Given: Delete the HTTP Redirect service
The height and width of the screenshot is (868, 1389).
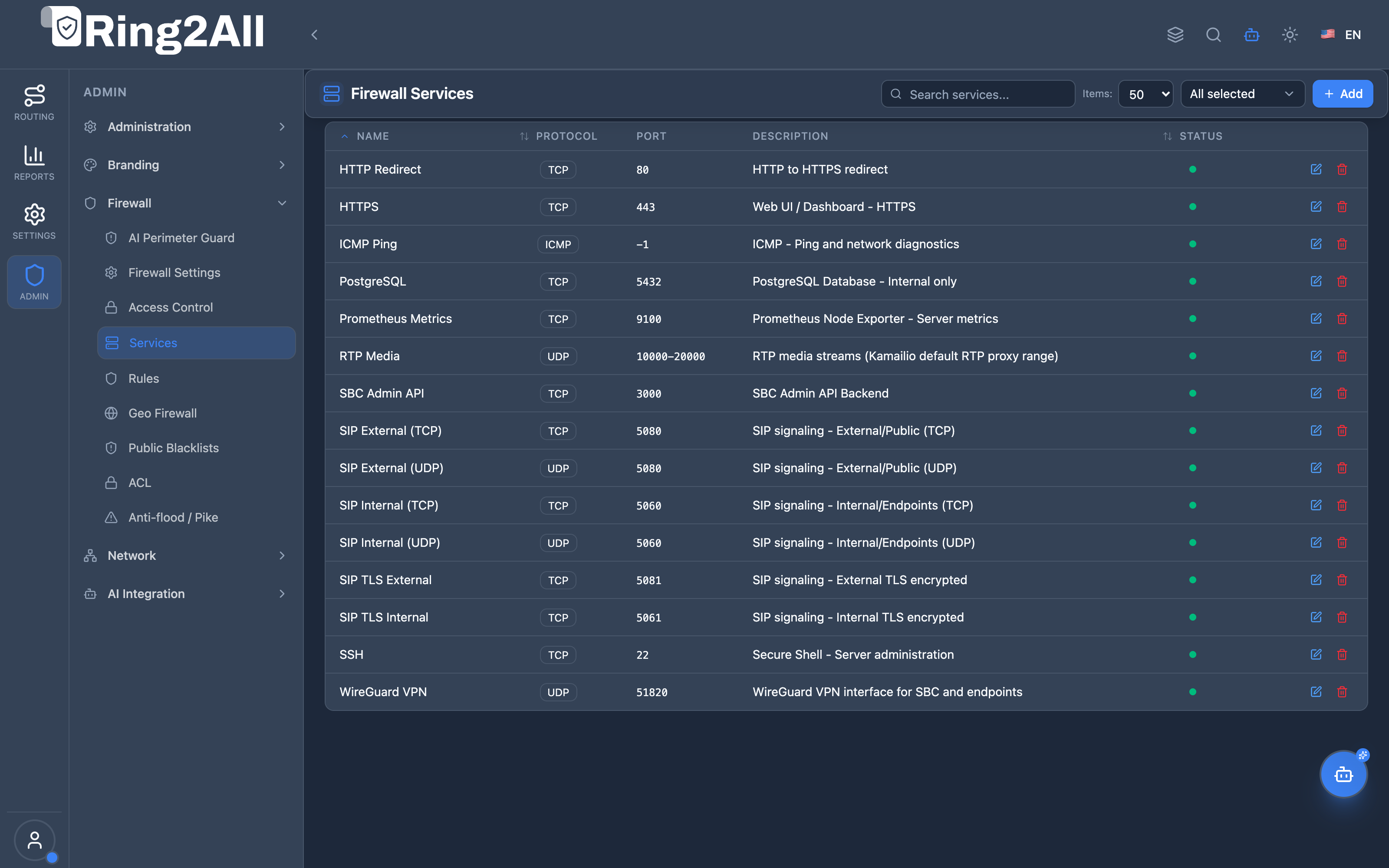Looking at the screenshot, I should tap(1342, 169).
